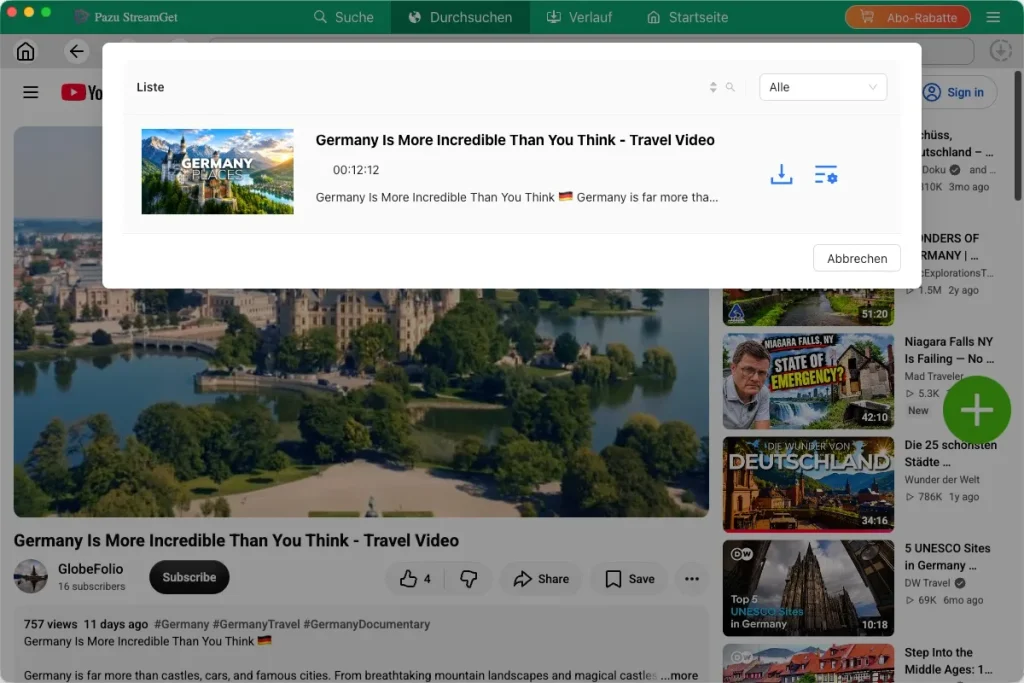Click the #GermanyDocumentary hashtag
Viewport: 1024px width, 683px height.
coord(366,624)
